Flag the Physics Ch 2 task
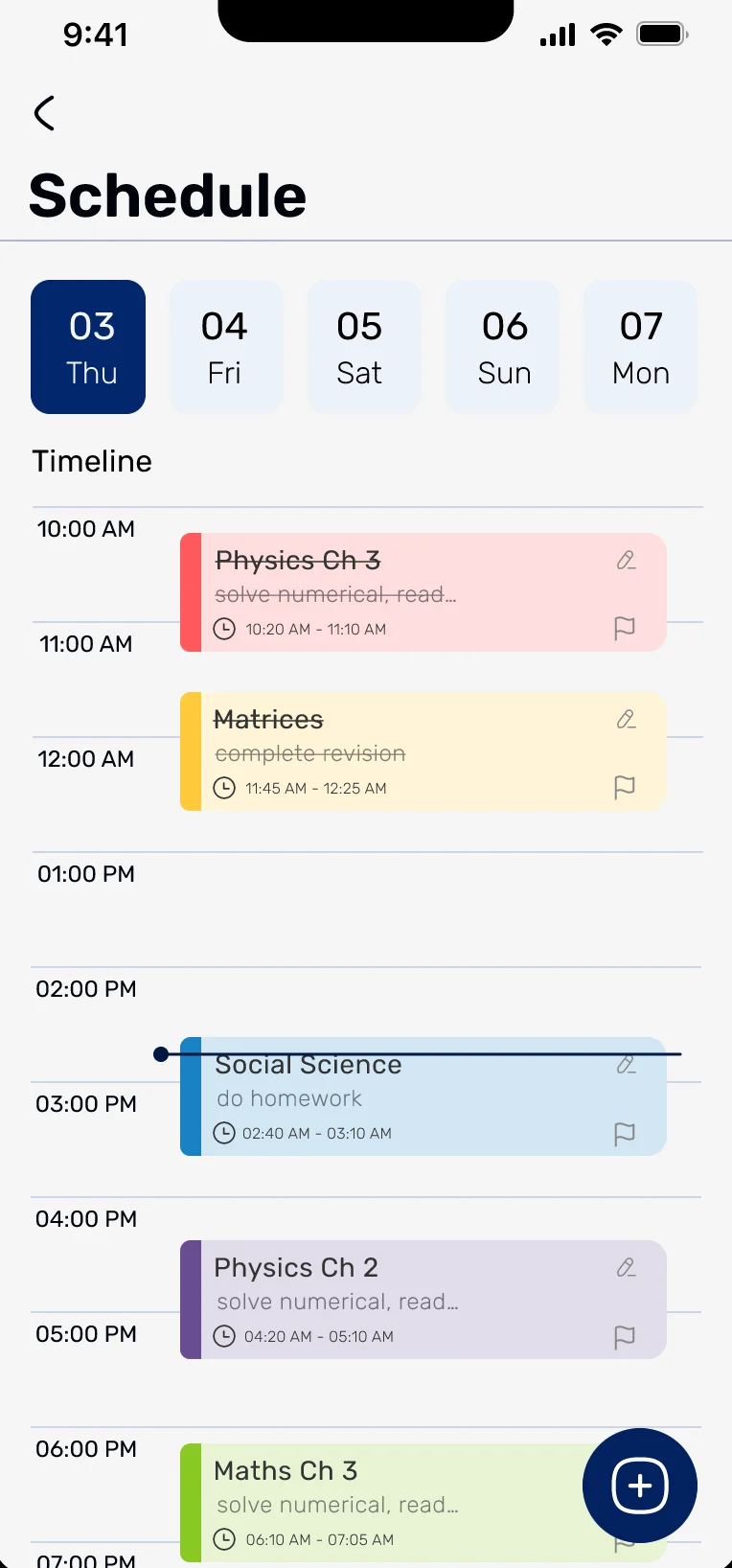The width and height of the screenshot is (732, 1568). 625,1336
